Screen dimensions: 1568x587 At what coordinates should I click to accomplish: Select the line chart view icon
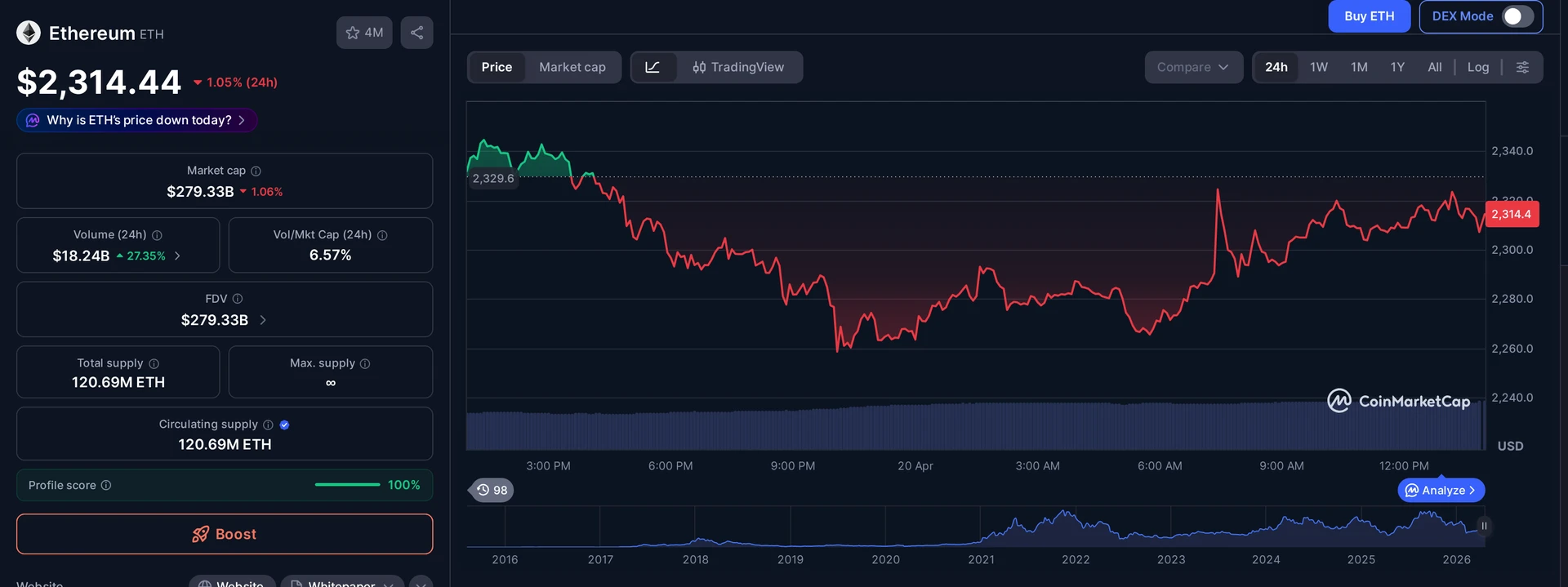653,67
